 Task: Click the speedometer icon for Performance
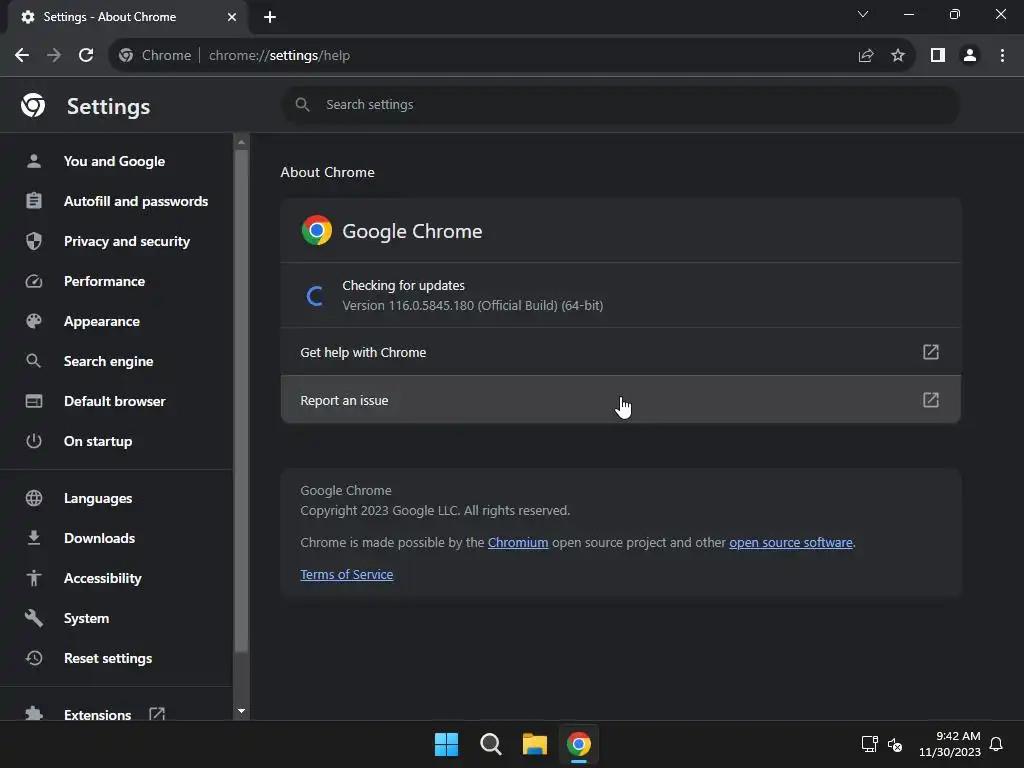[34, 281]
